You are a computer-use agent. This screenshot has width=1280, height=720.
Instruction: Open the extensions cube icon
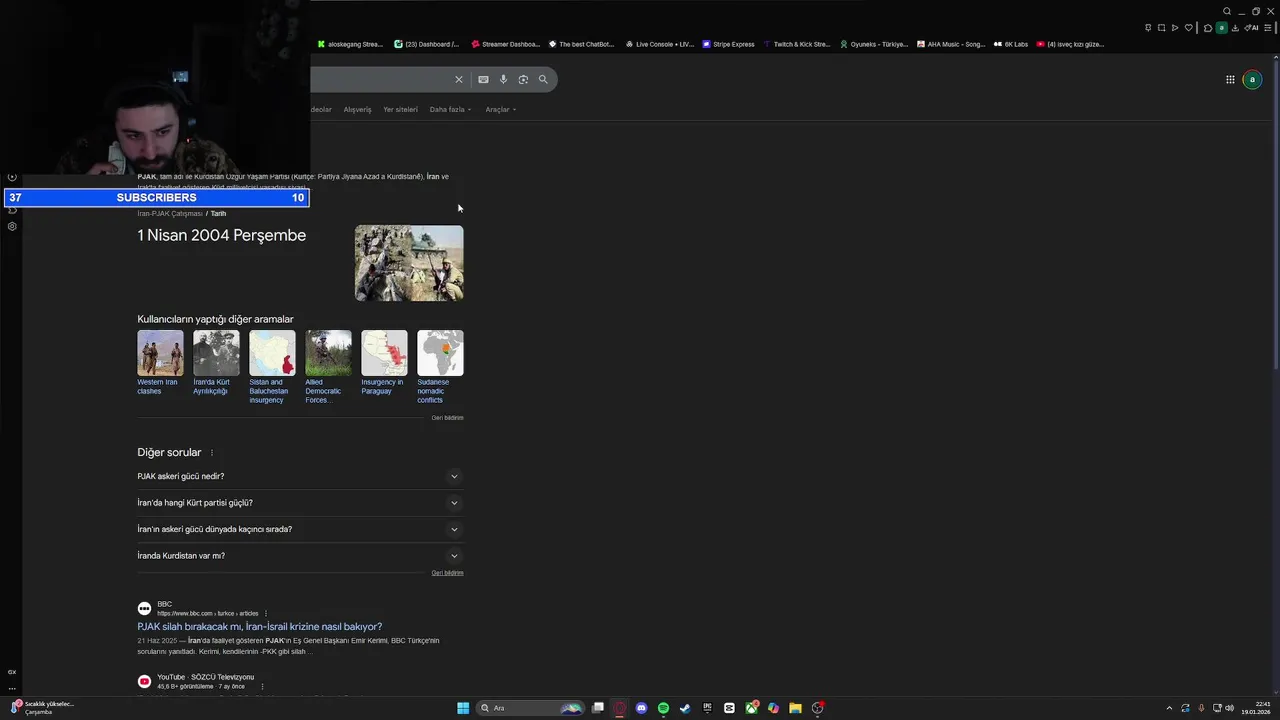tap(1208, 28)
